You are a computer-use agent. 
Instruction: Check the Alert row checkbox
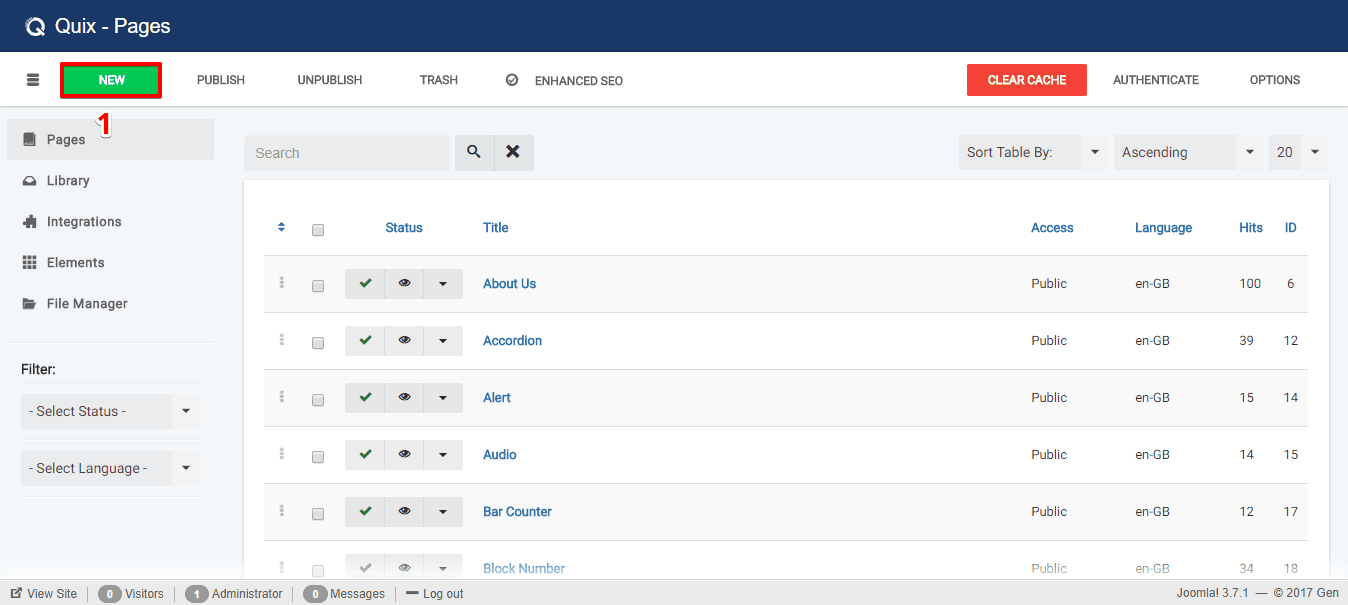click(318, 400)
